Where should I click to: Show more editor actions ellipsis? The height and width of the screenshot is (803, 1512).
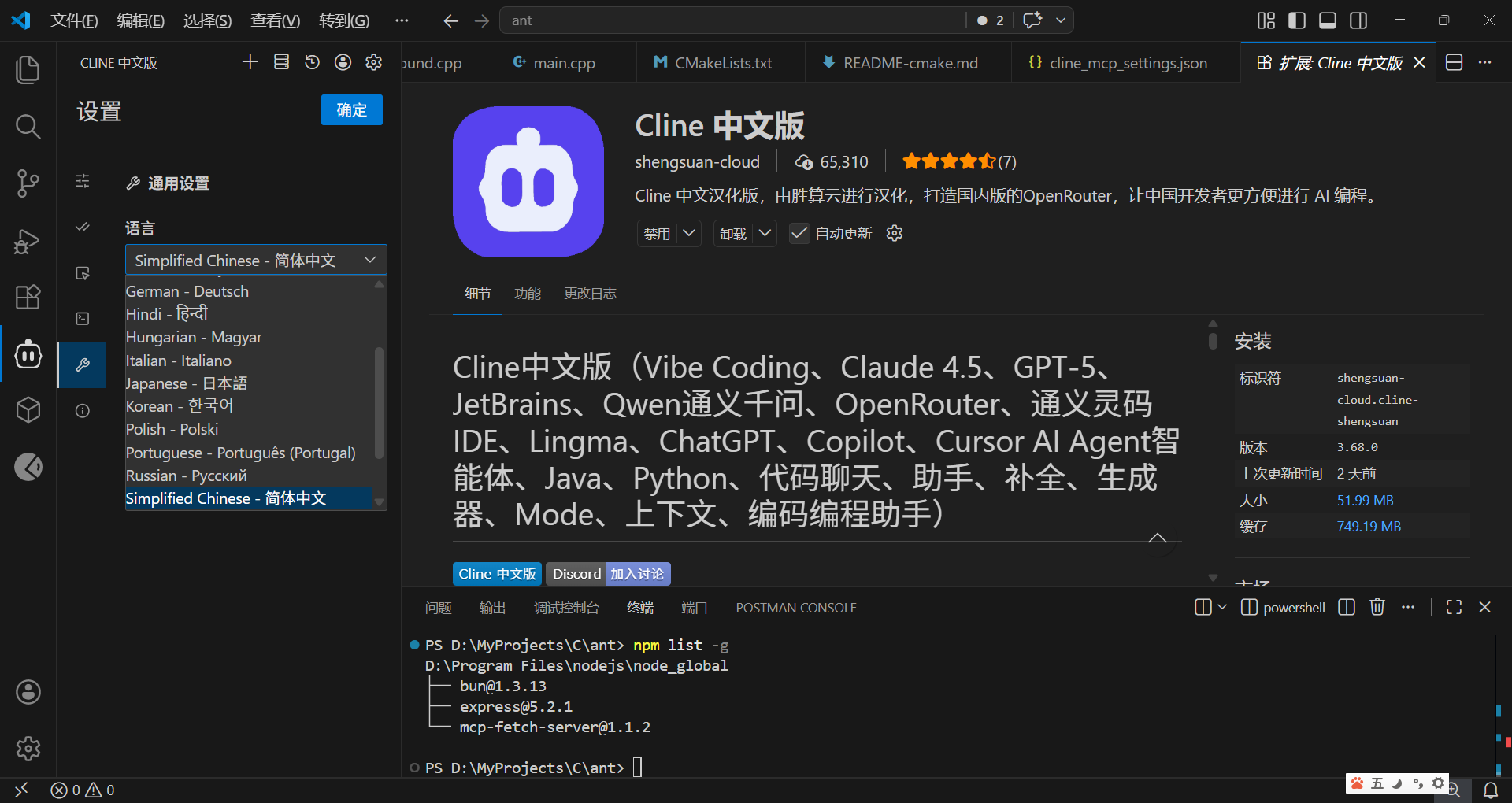click(x=1485, y=62)
